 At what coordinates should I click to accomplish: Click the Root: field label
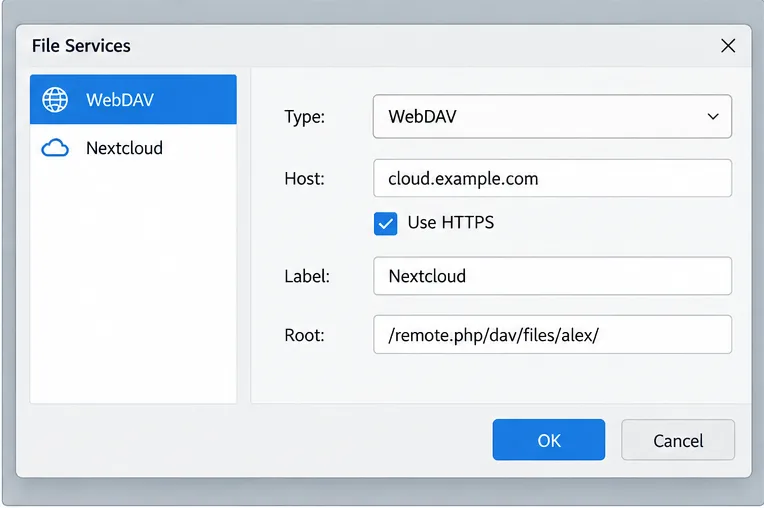coord(305,335)
